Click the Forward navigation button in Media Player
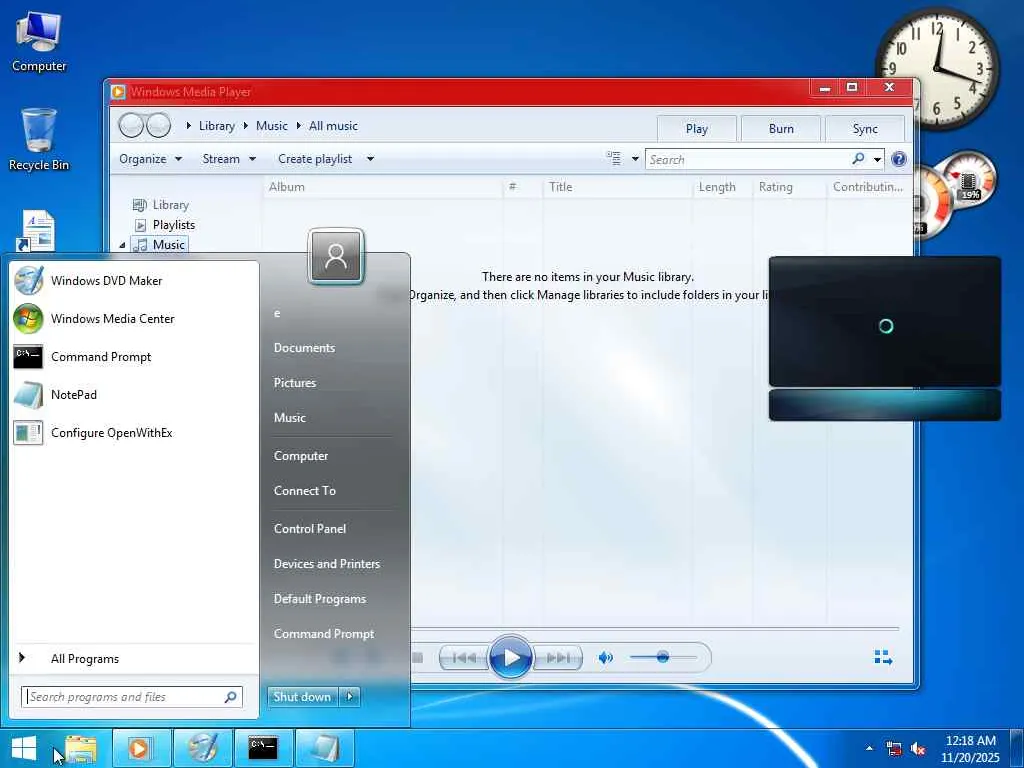The width and height of the screenshot is (1024, 768). pos(158,125)
